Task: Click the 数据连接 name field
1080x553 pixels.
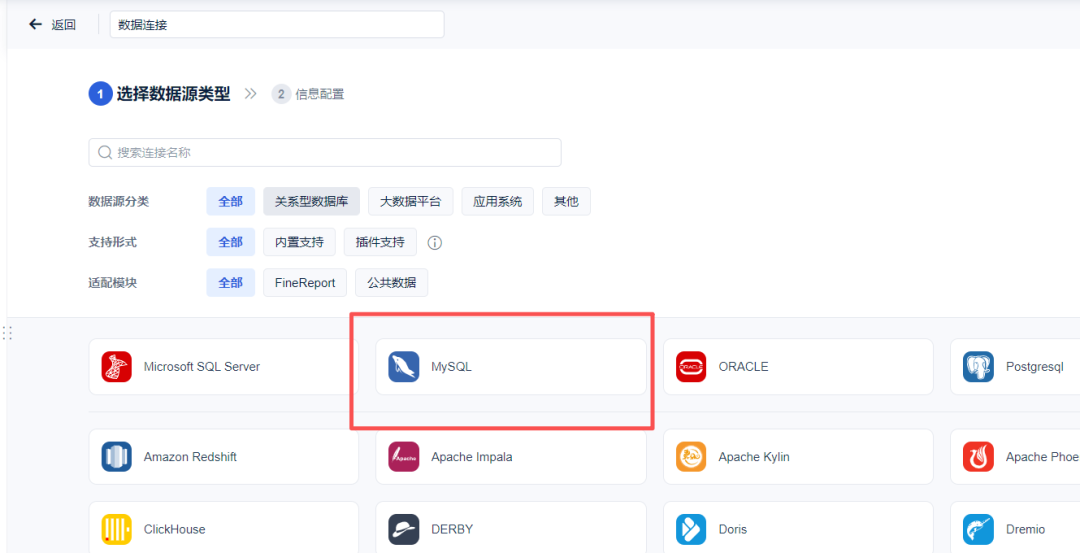Action: pos(277,25)
